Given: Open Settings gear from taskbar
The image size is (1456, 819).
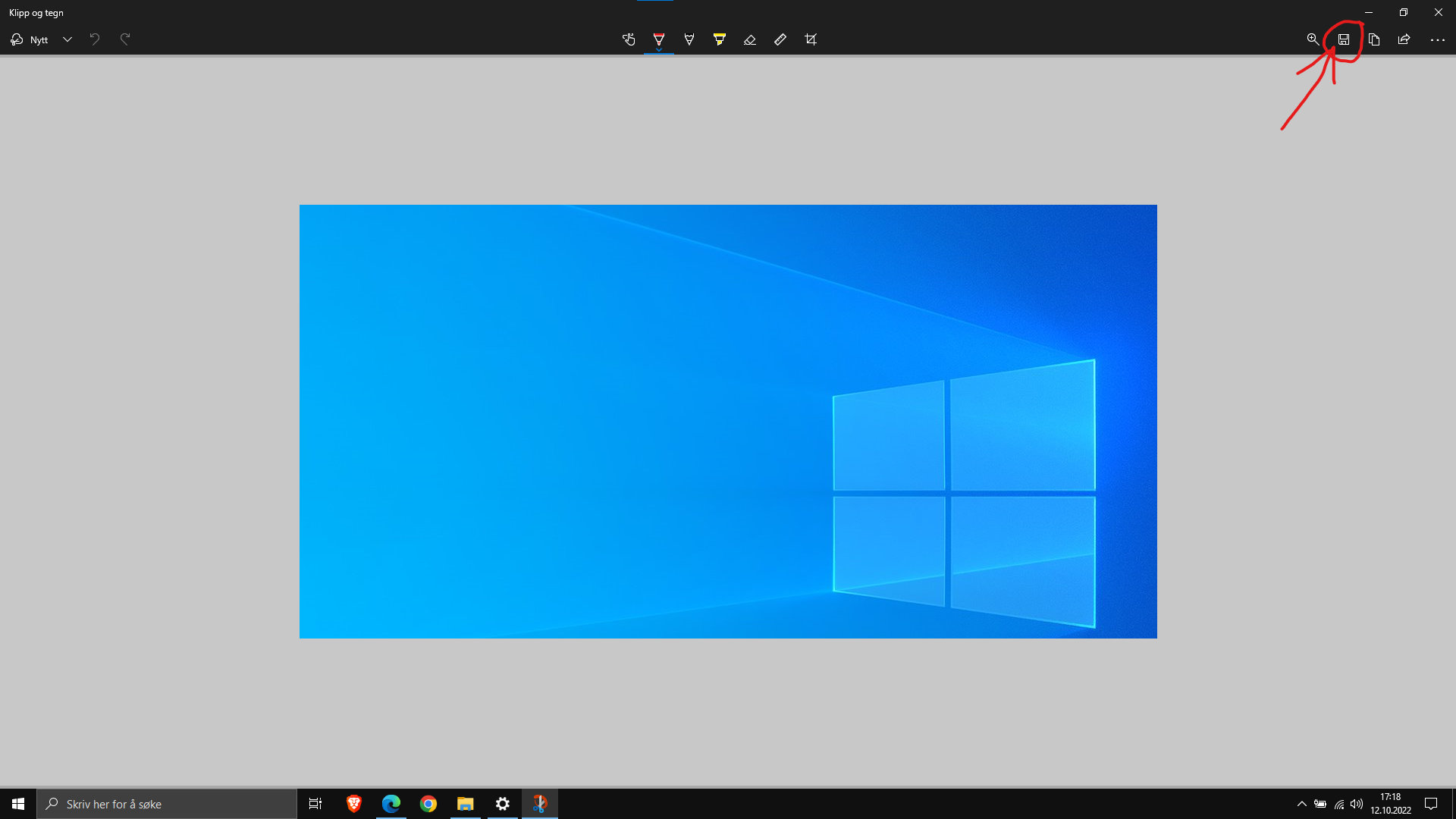Looking at the screenshot, I should (x=502, y=804).
